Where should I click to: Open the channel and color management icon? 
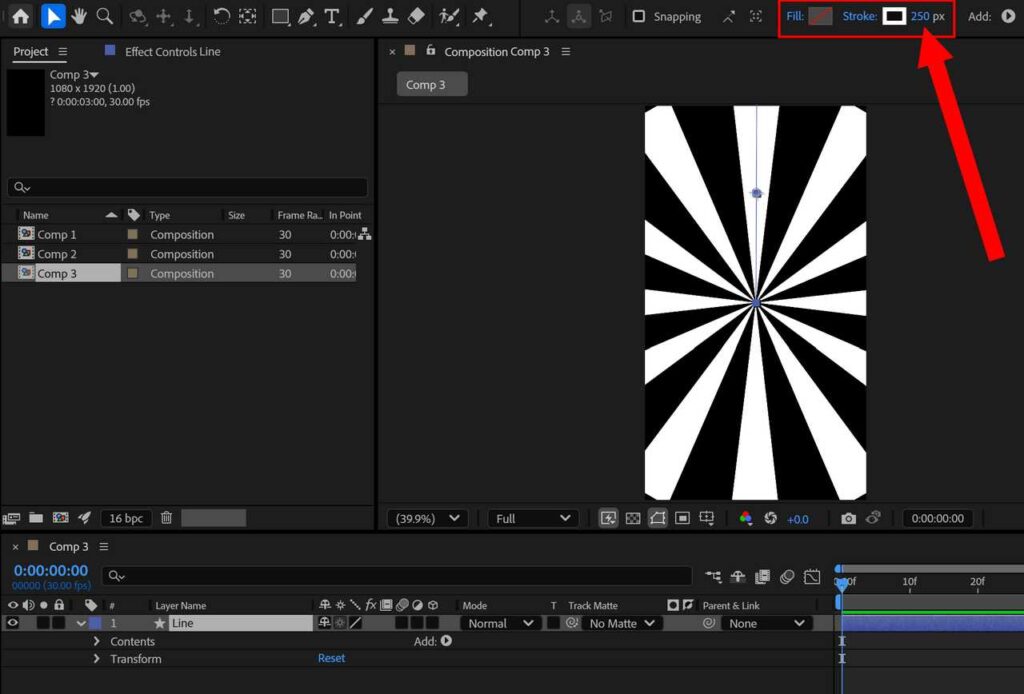745,518
